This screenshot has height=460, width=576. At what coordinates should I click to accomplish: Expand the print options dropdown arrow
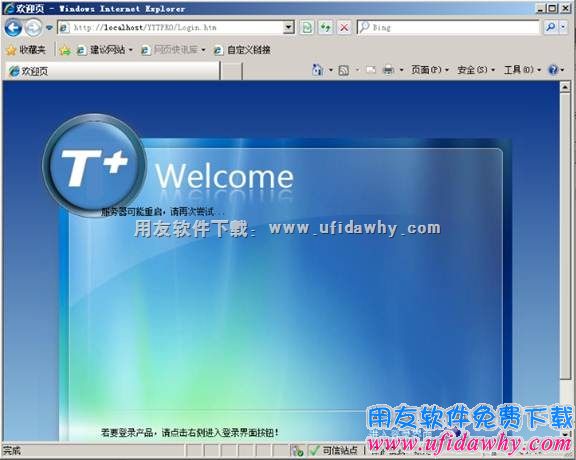pyautogui.click(x=402, y=70)
